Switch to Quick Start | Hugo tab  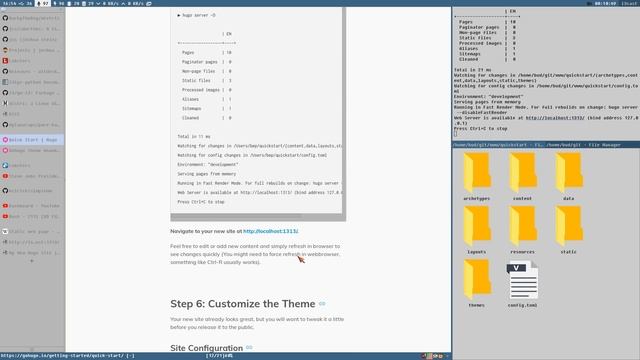[32, 140]
